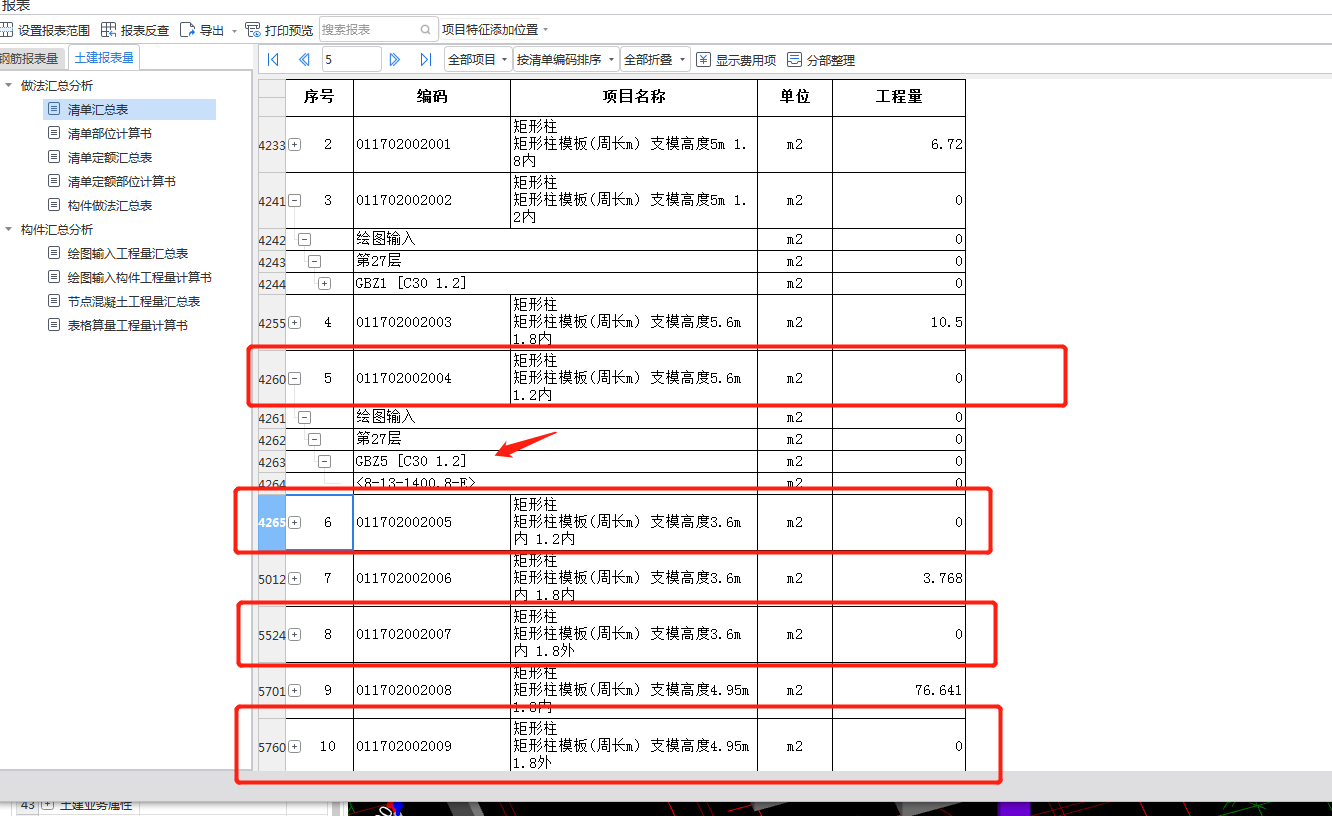Click the document icon beside 清单定额汇总表
Image resolution: width=1332 pixels, height=816 pixels.
point(54,157)
